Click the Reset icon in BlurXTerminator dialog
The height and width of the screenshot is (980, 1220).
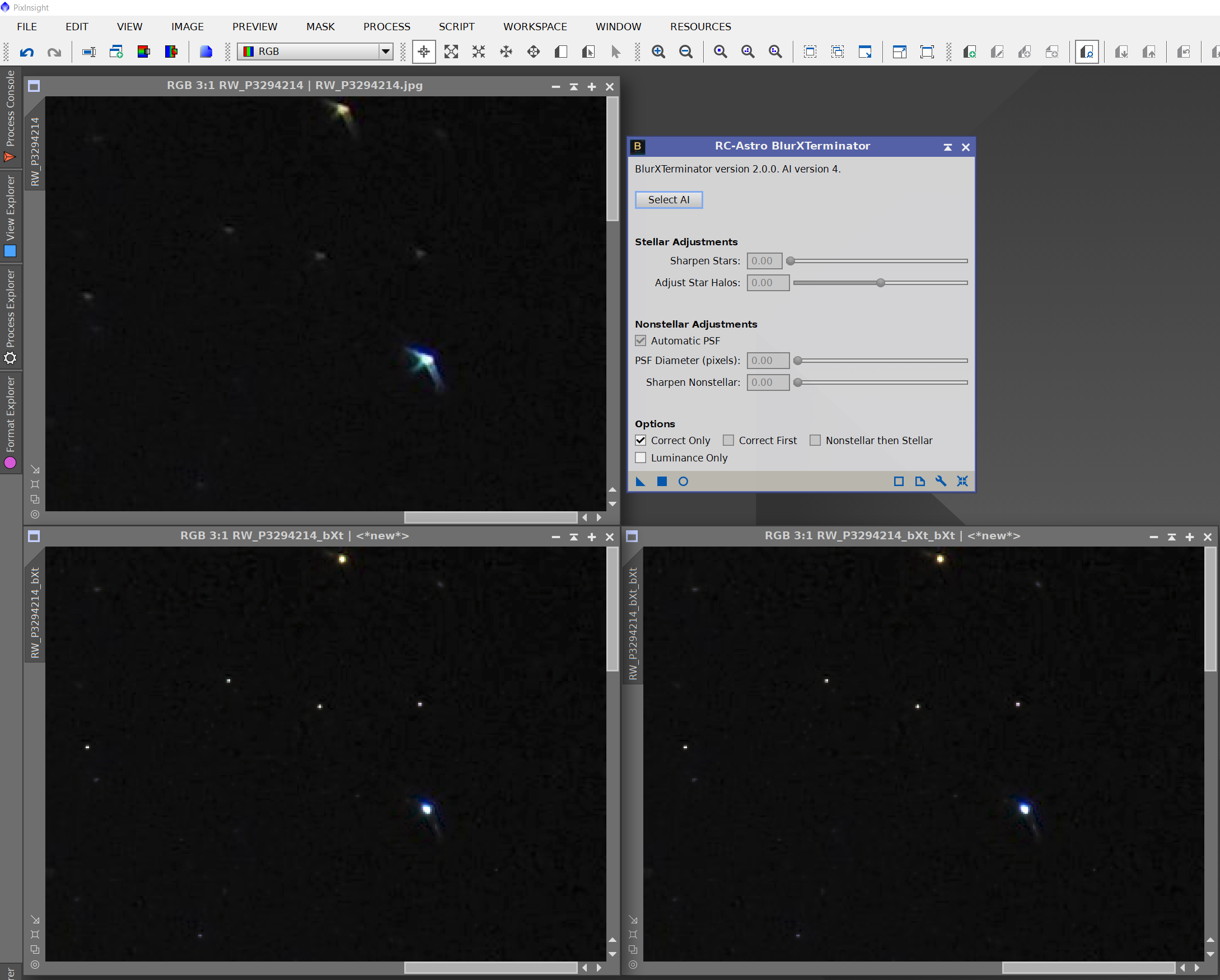click(x=962, y=482)
